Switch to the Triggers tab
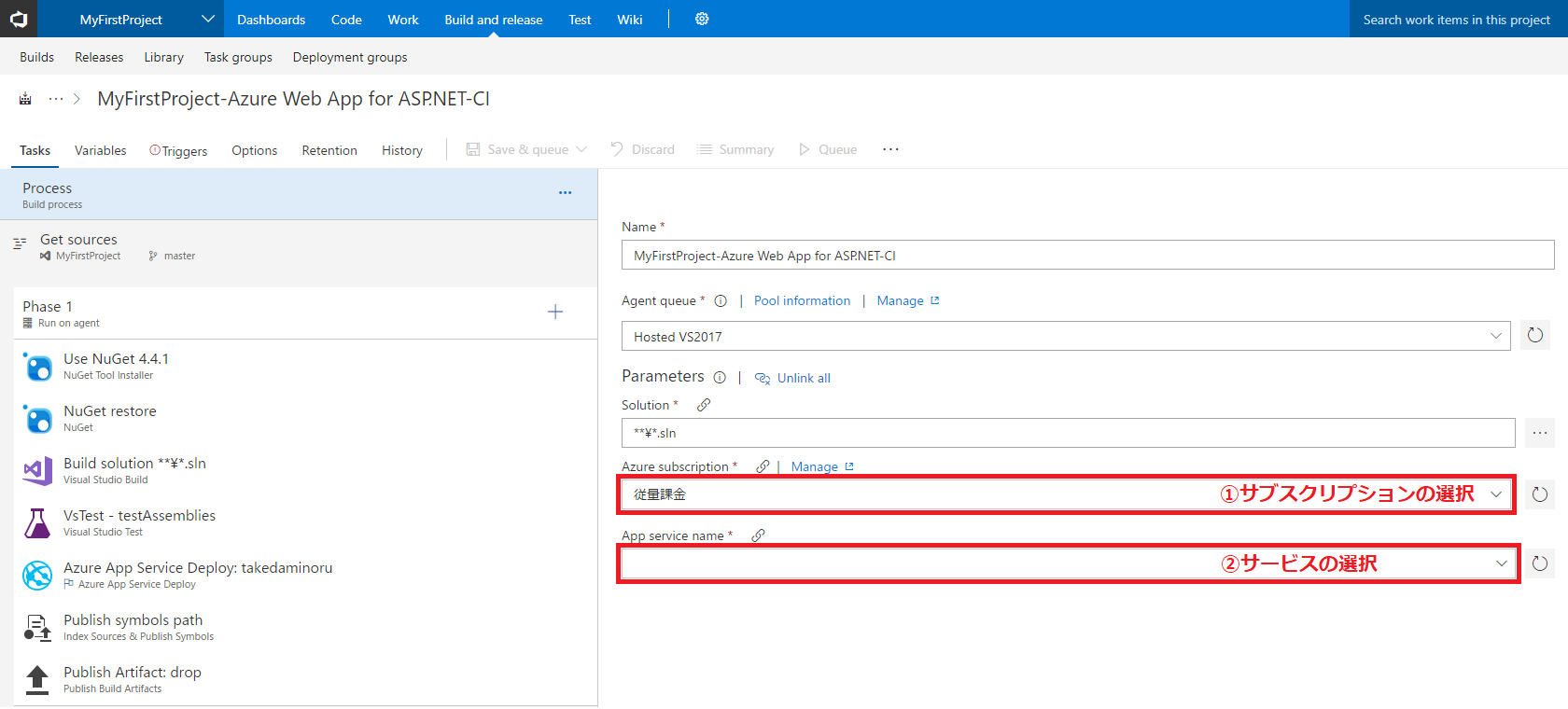Screen dimensions: 1568x709 178,150
